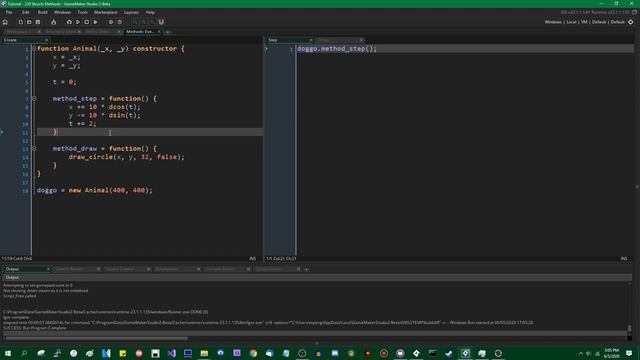Toggle the docking magnet icon

[161, 22]
